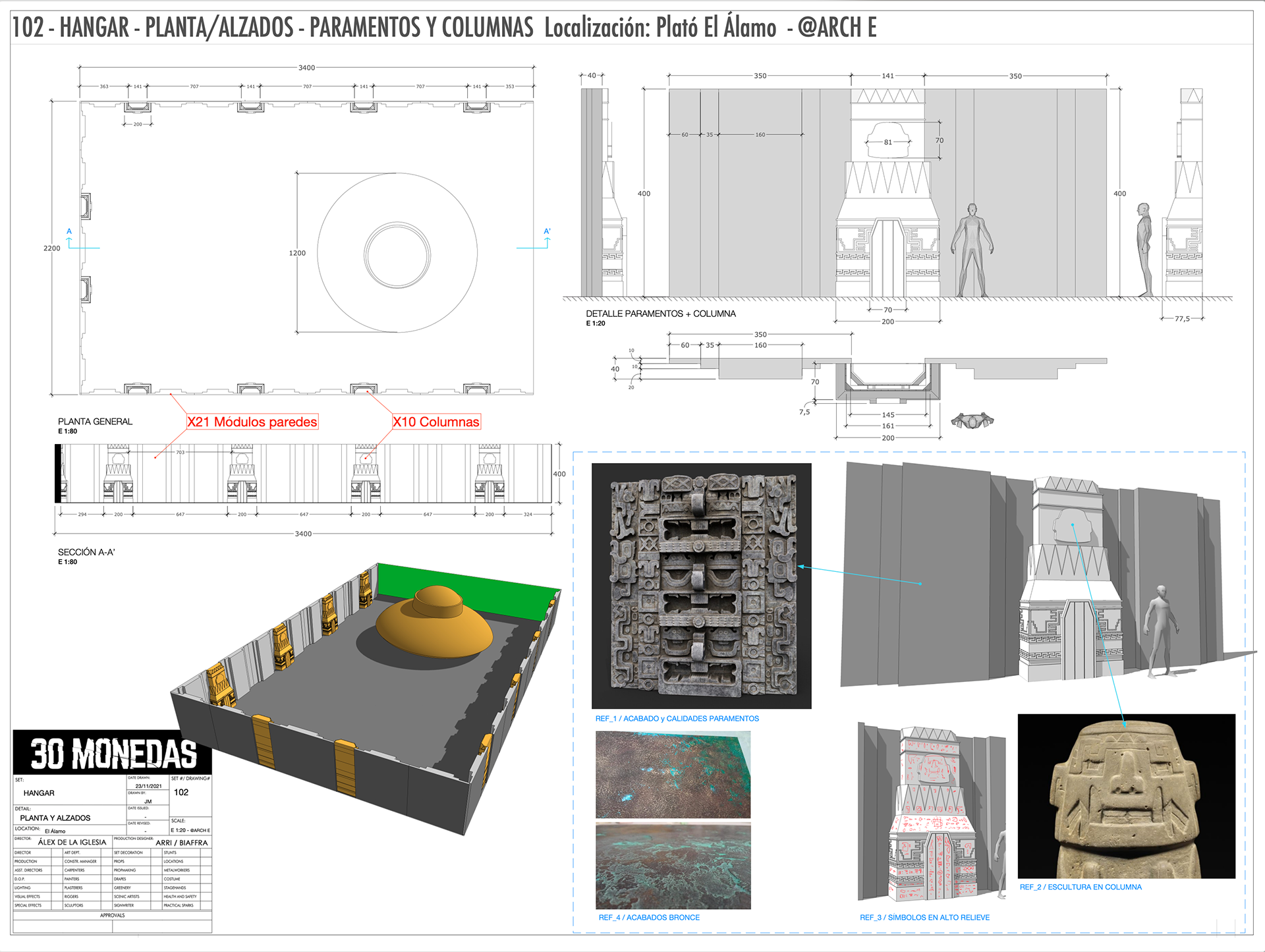1265x952 pixels.
Task: Click the X10 Columnas red label
Action: pyautogui.click(x=436, y=422)
